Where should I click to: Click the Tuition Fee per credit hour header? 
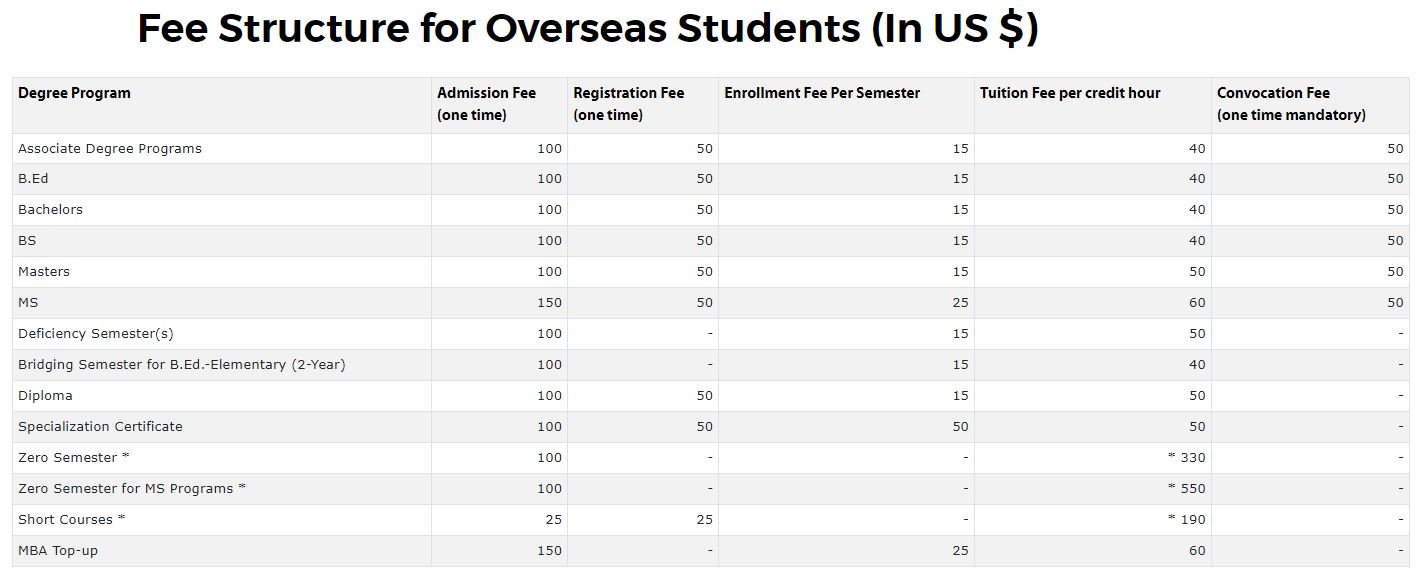pyautogui.click(x=1070, y=93)
